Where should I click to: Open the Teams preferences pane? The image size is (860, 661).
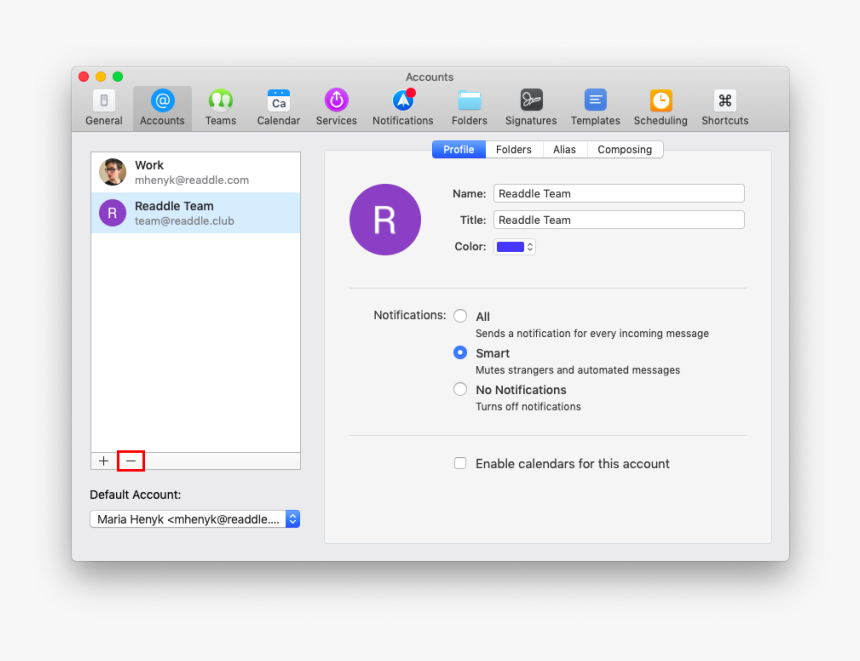tap(220, 108)
